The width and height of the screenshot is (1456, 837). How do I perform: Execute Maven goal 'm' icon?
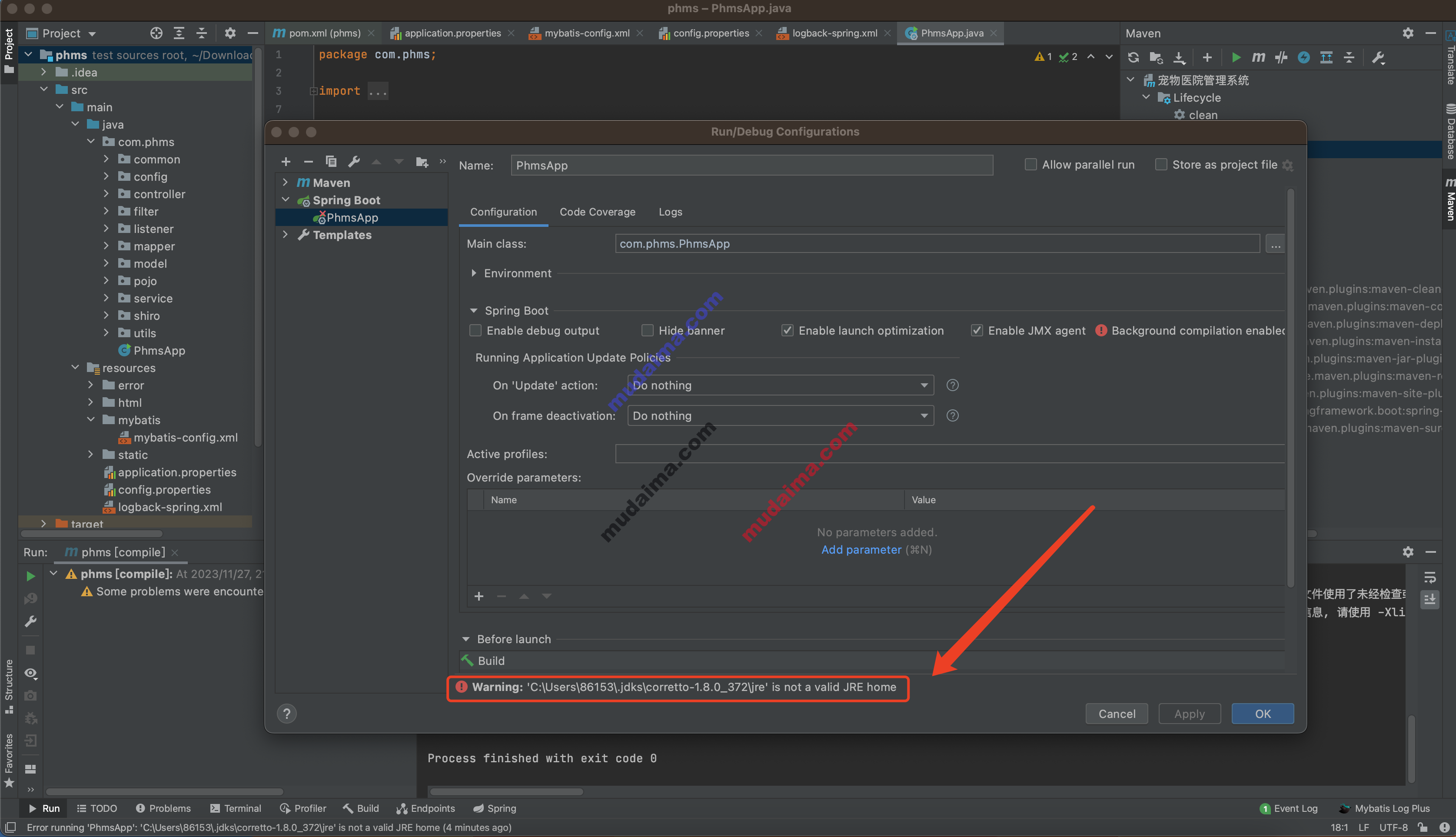1258,57
